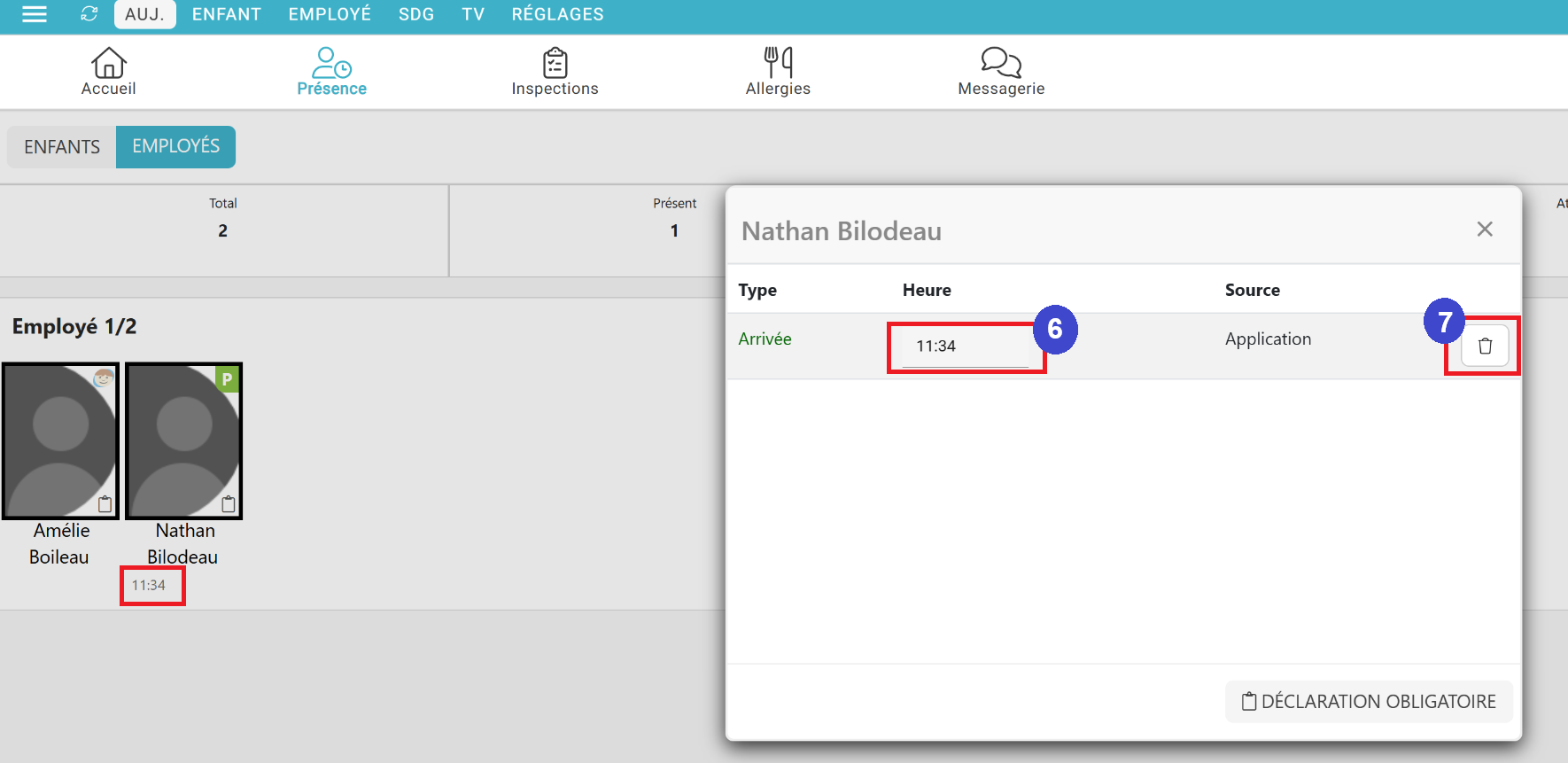This screenshot has width=1568, height=763.
Task: Click clipboard icon on Amélie Boileau's photo
Action: pyautogui.click(x=105, y=504)
